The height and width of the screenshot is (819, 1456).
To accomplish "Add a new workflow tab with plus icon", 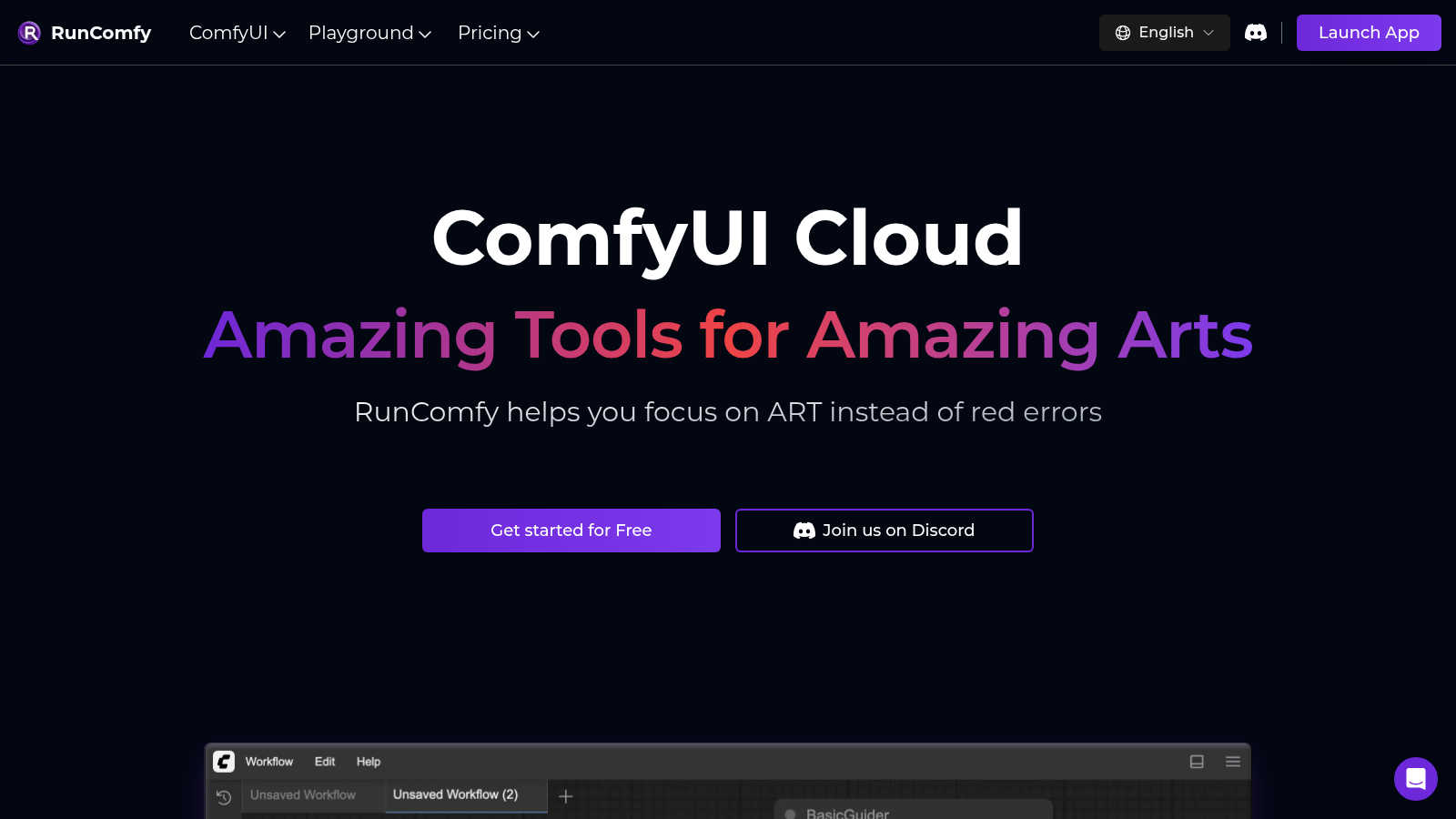I will pos(565,796).
